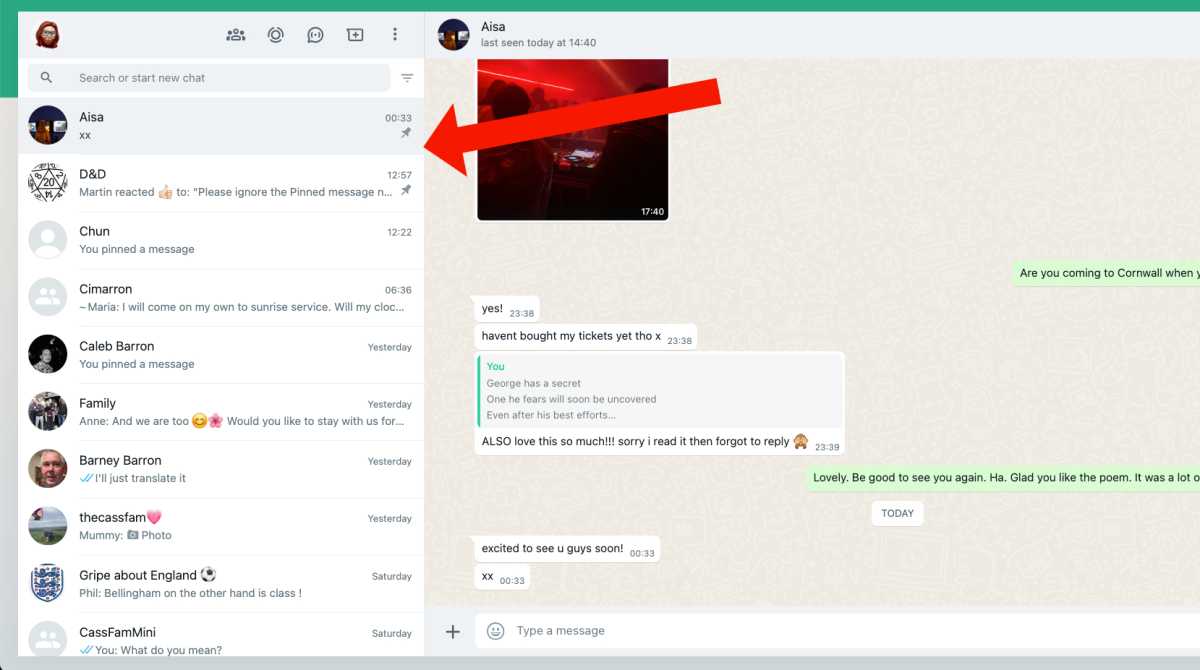Click the pin icon on the Aisa row
This screenshot has width=1200, height=670.
tap(406, 133)
